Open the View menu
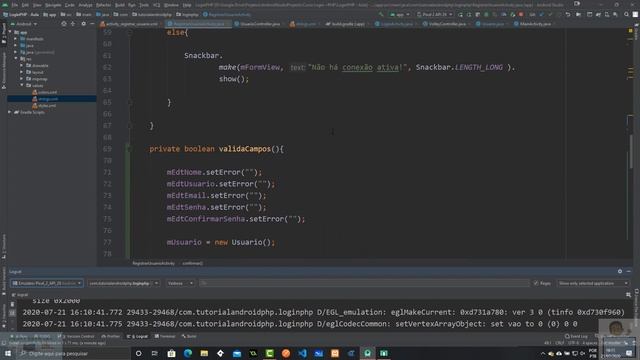The image size is (640, 360). click(x=37, y=5)
